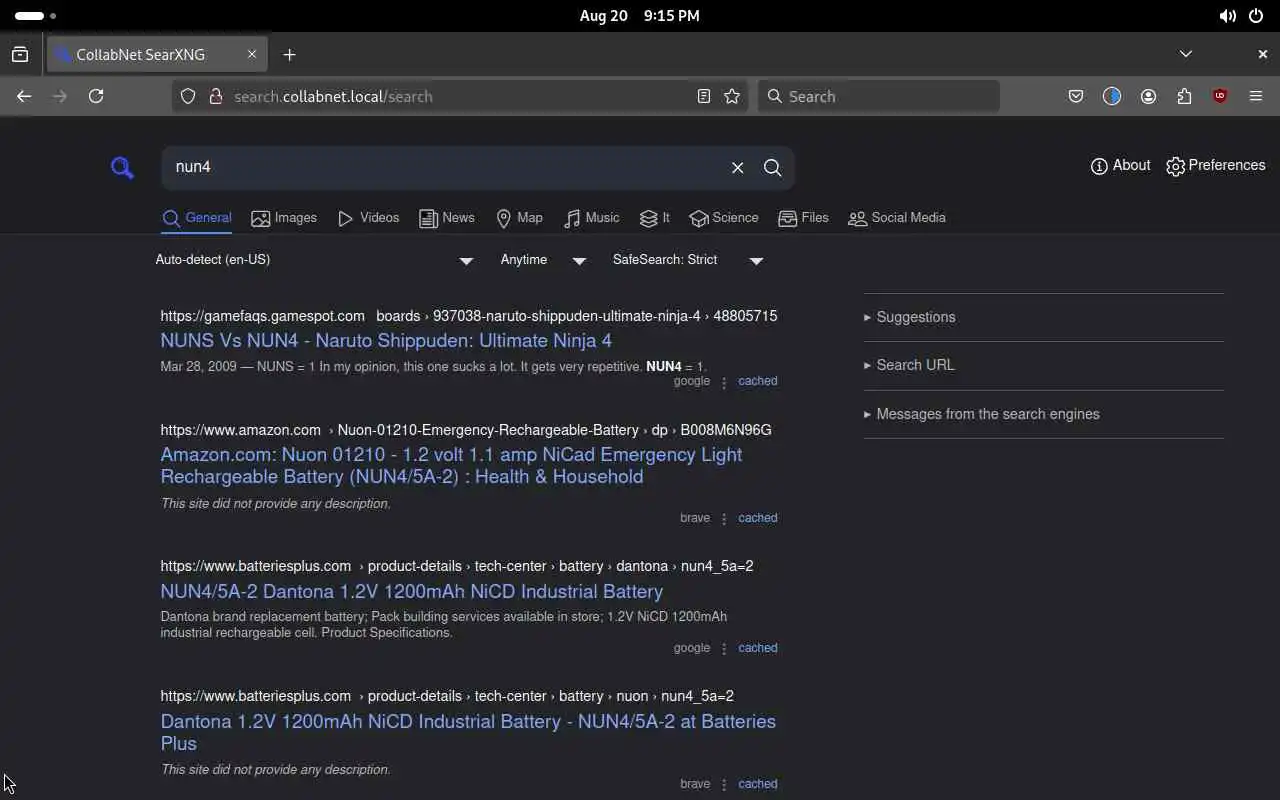Go forward one page
The height and width of the screenshot is (800, 1280).
tap(60, 96)
